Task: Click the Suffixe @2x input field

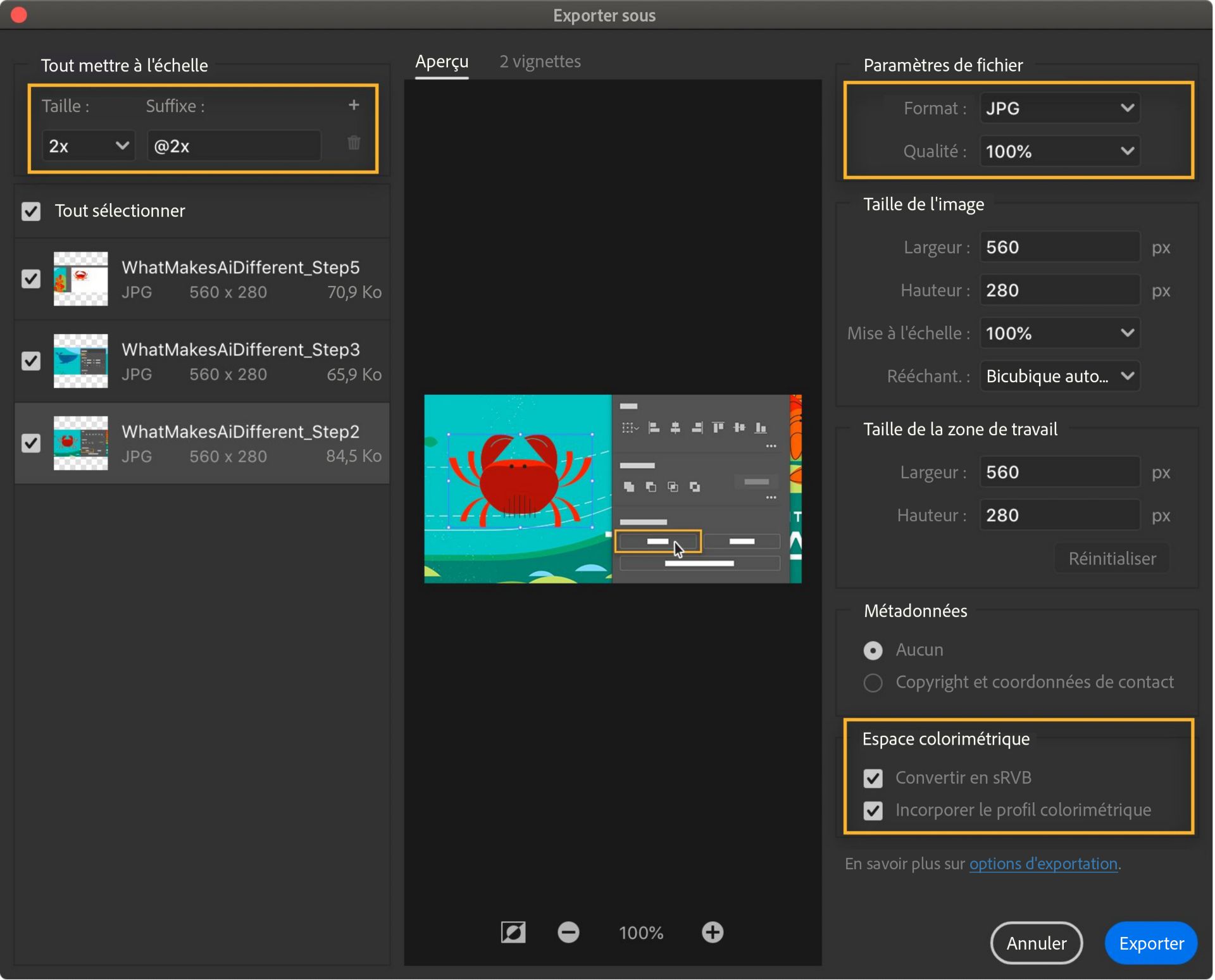Action: (234, 146)
